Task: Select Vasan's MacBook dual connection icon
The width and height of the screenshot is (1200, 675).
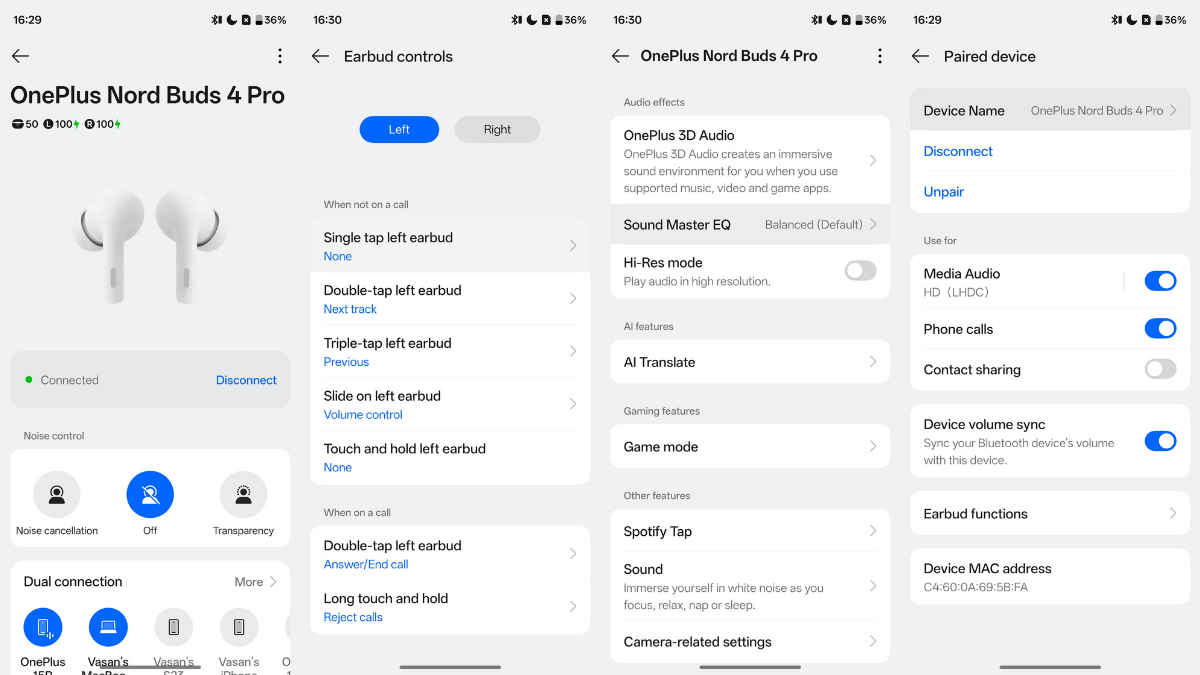Action: click(x=108, y=627)
